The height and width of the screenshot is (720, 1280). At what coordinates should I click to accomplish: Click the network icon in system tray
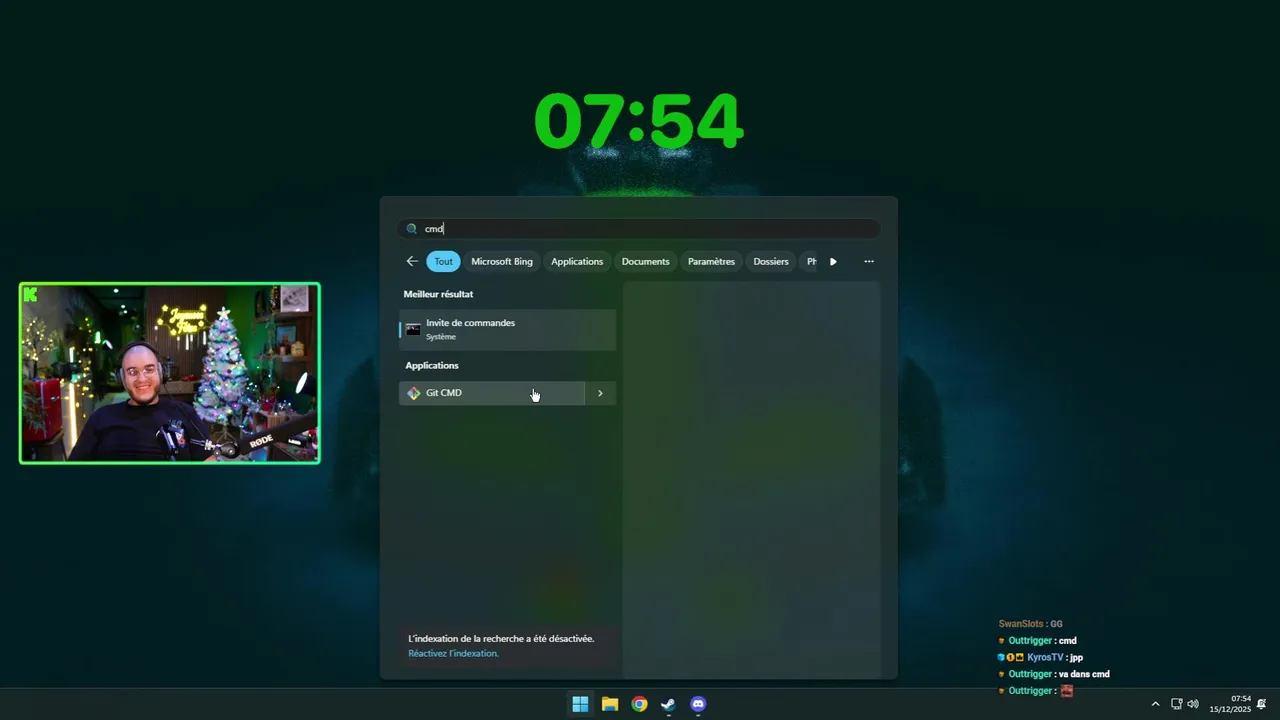click(x=1177, y=704)
